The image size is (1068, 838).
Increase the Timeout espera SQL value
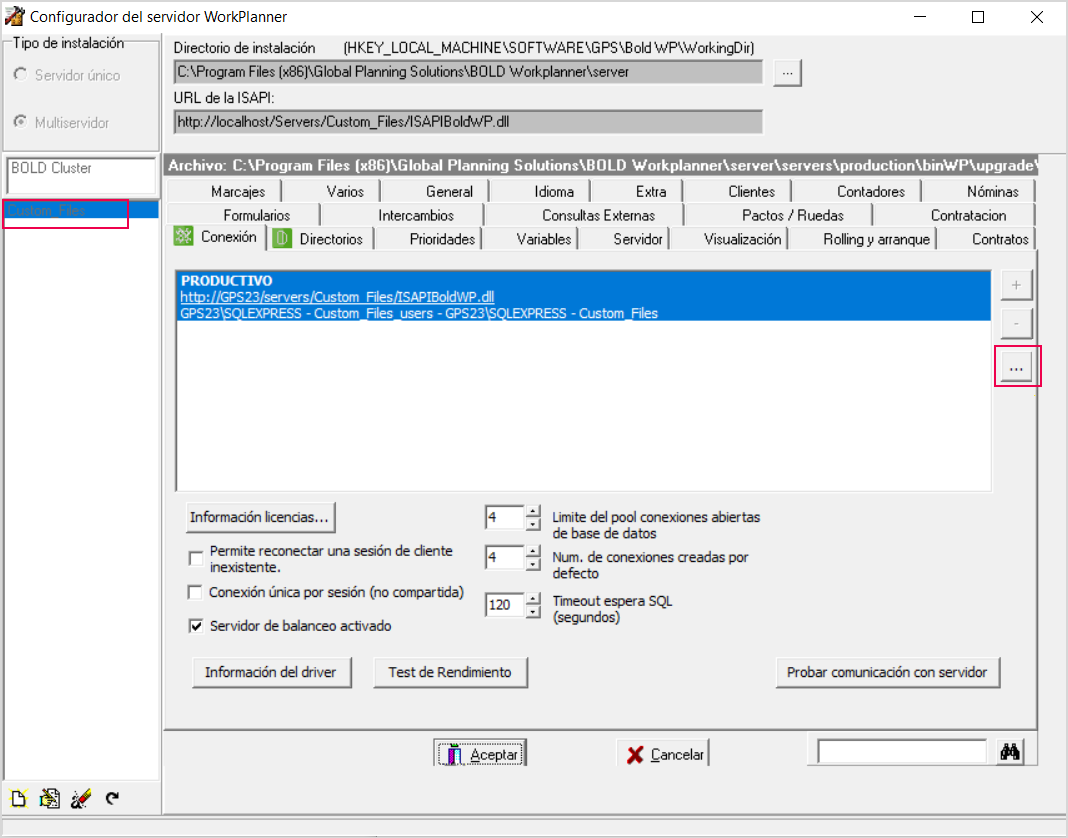point(533,598)
